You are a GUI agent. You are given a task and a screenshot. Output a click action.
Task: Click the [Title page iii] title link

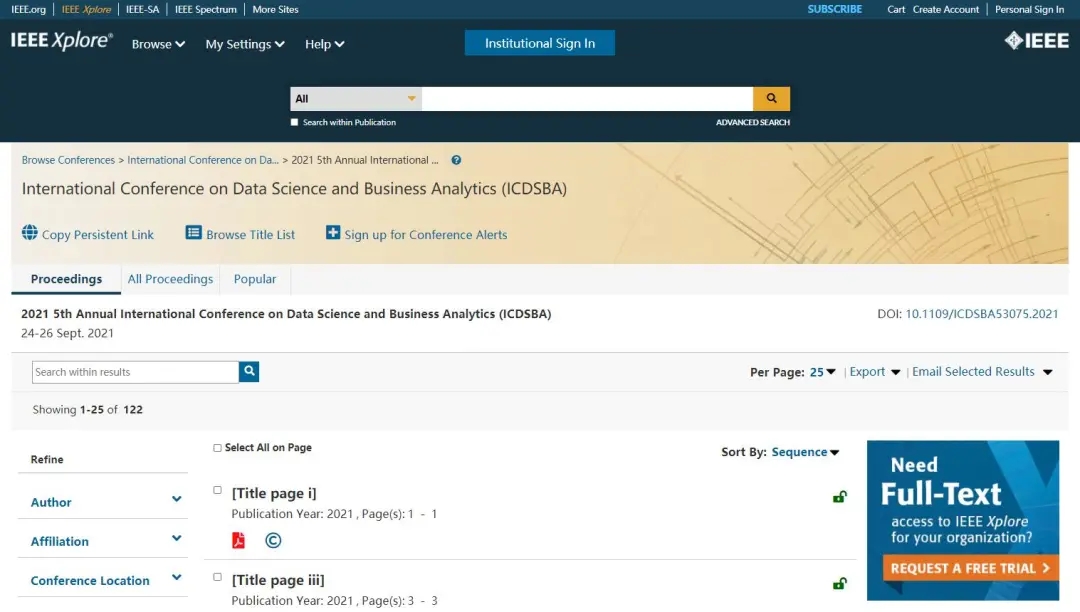tap(278, 580)
